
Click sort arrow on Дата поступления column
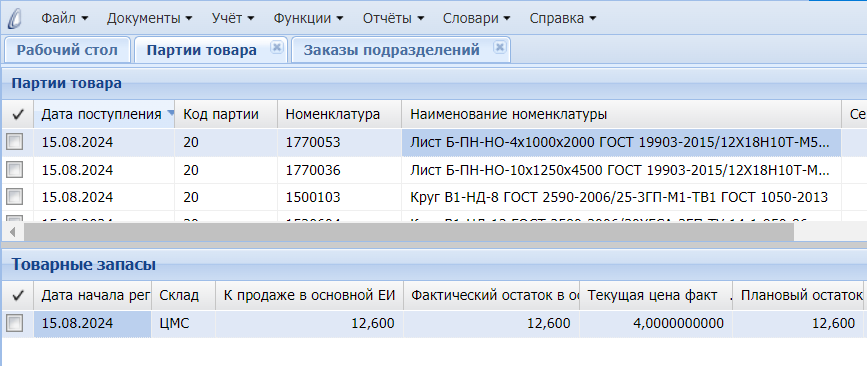pos(170,114)
